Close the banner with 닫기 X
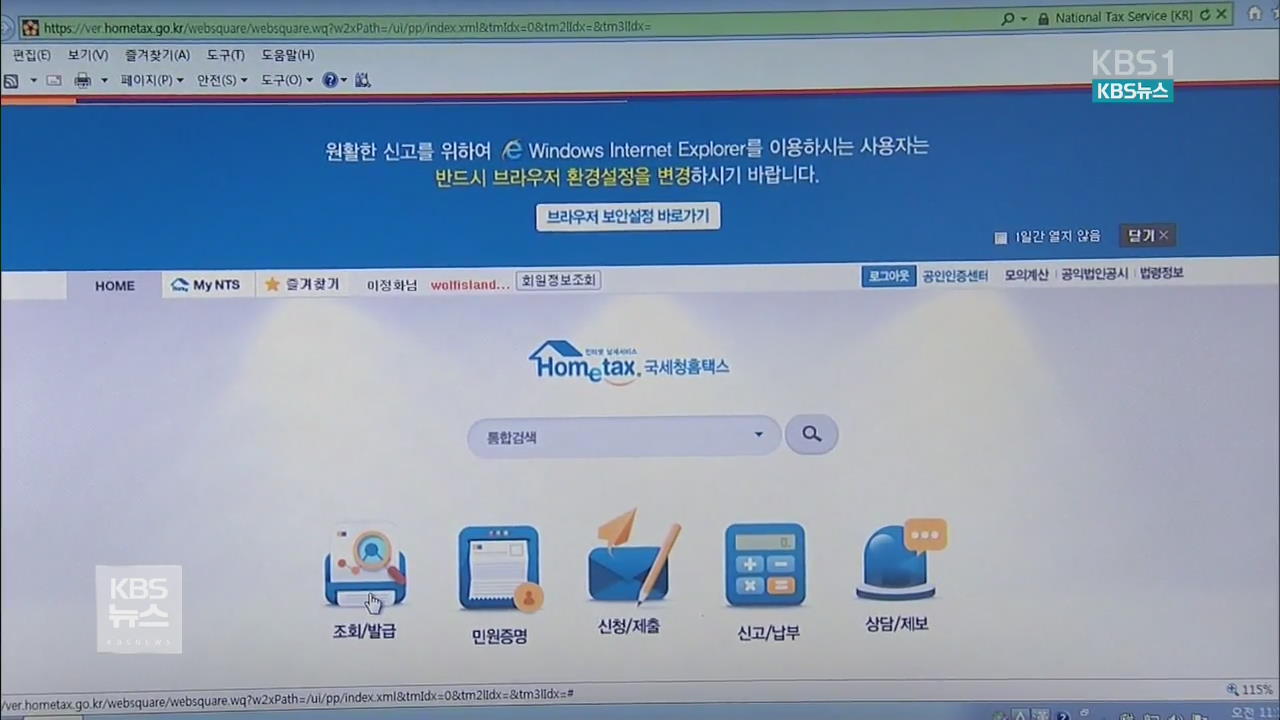The image size is (1280, 720). coord(1148,236)
